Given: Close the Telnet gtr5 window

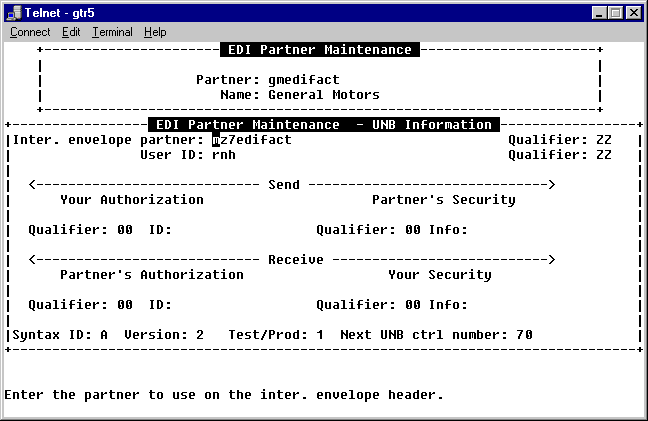Looking at the screenshot, I should 634,11.
